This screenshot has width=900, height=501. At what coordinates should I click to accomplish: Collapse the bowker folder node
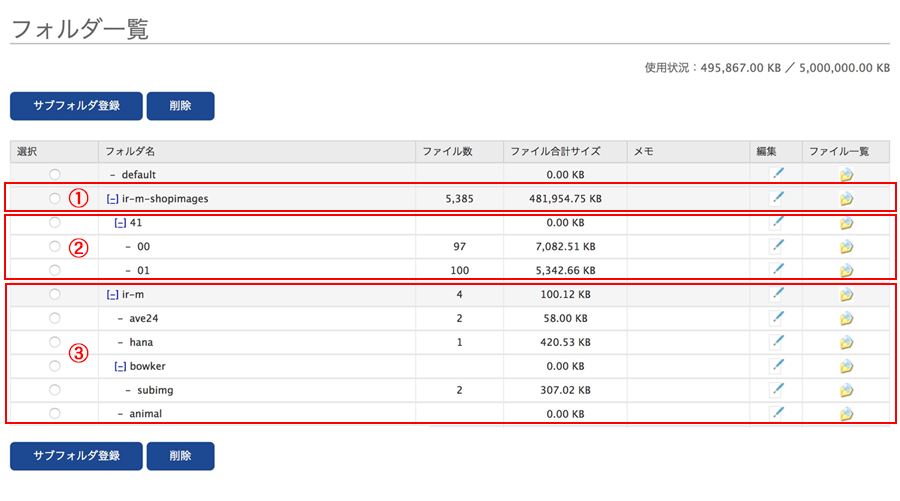click(120, 366)
